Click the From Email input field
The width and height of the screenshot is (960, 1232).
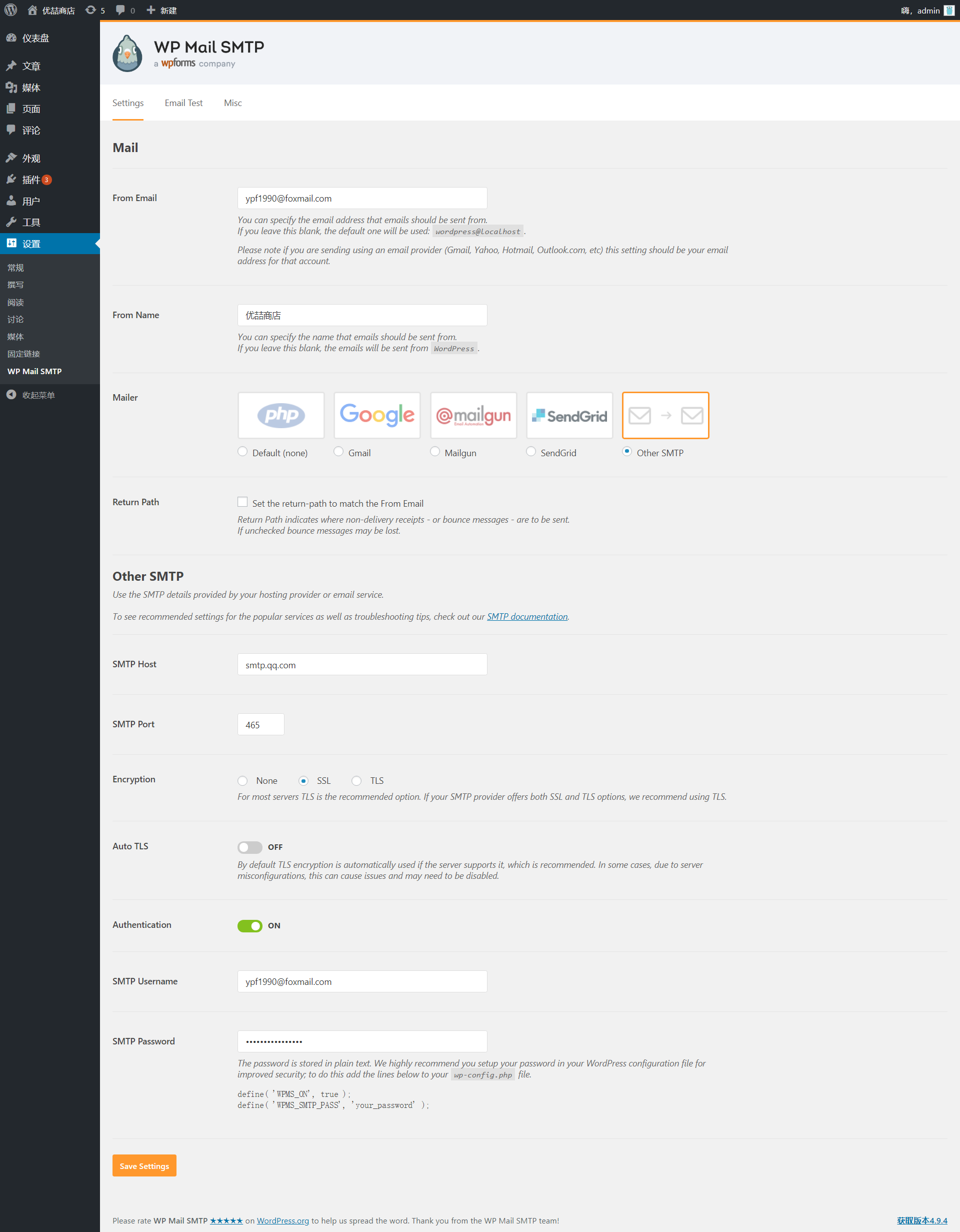[362, 198]
